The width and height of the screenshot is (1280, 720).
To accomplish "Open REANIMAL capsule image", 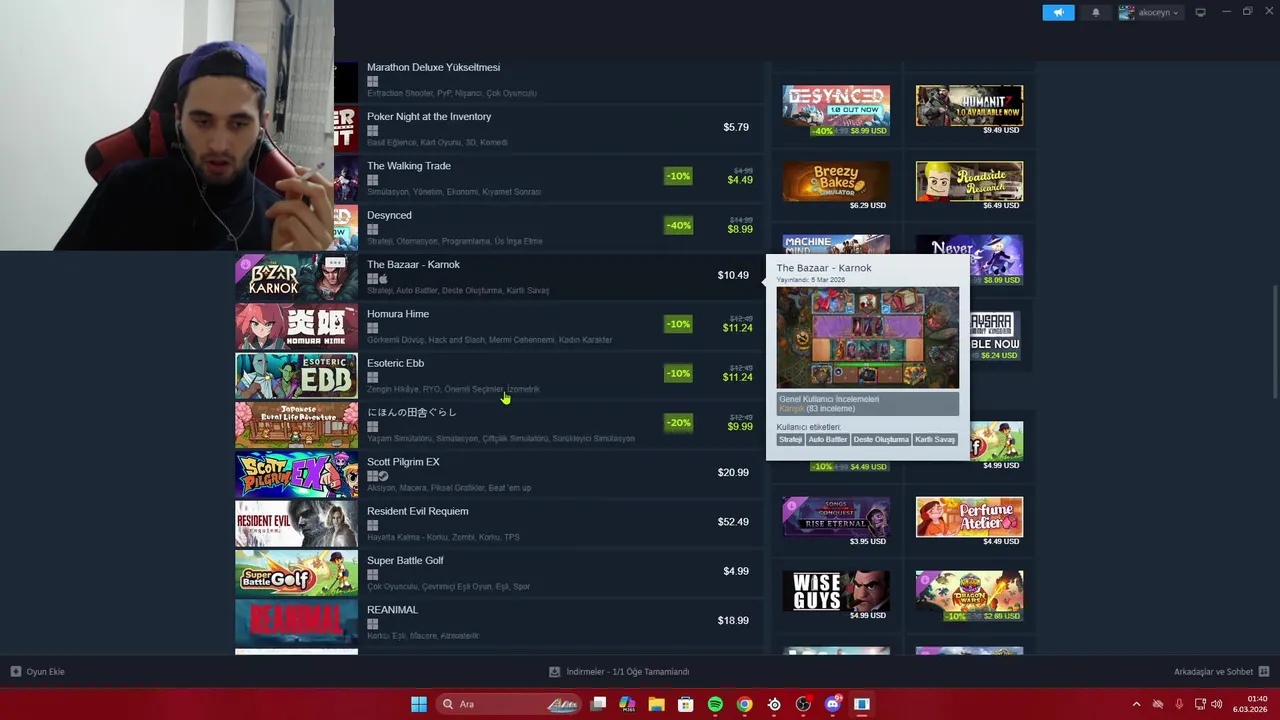I will (296, 622).
